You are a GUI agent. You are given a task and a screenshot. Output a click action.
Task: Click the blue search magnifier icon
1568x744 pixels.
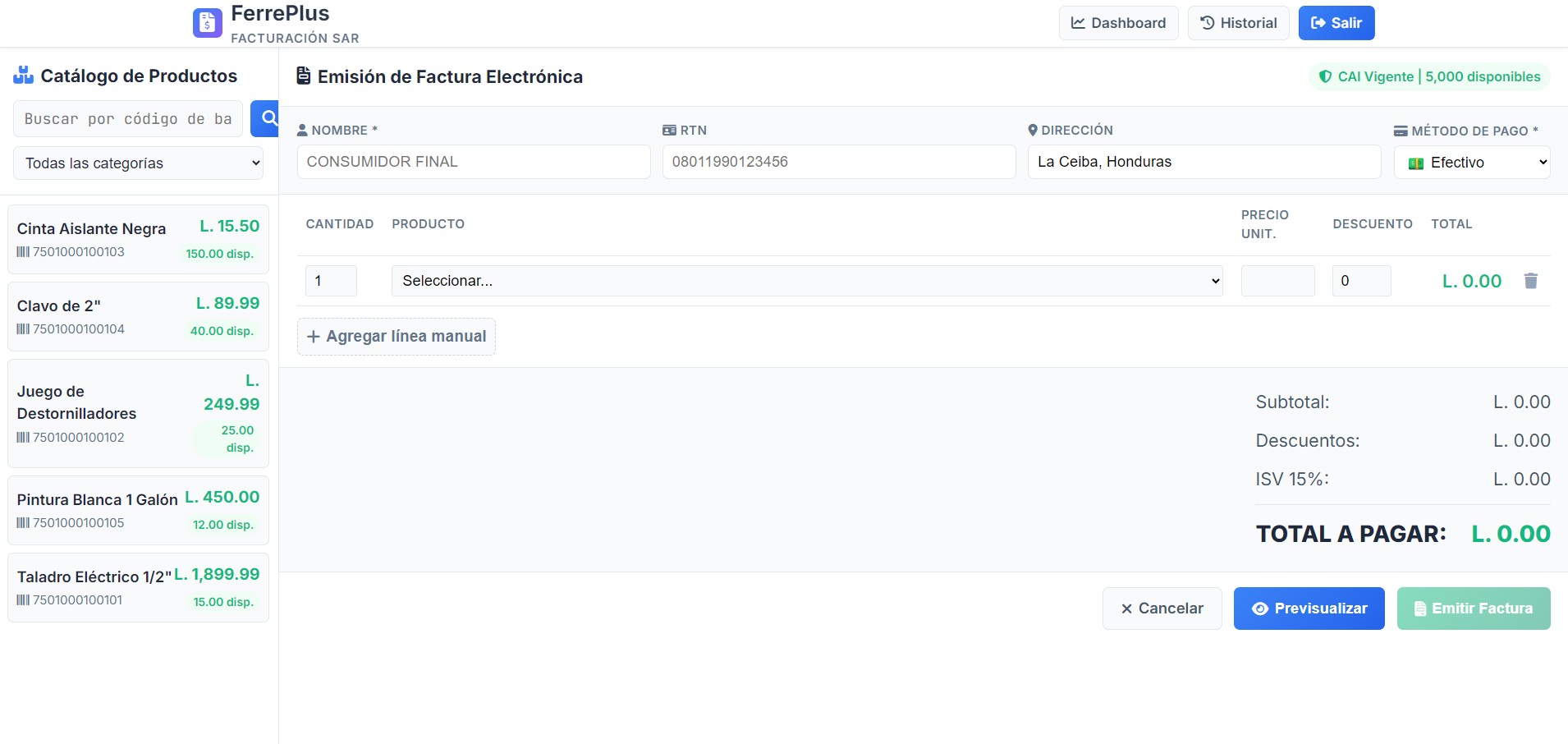[x=267, y=119]
